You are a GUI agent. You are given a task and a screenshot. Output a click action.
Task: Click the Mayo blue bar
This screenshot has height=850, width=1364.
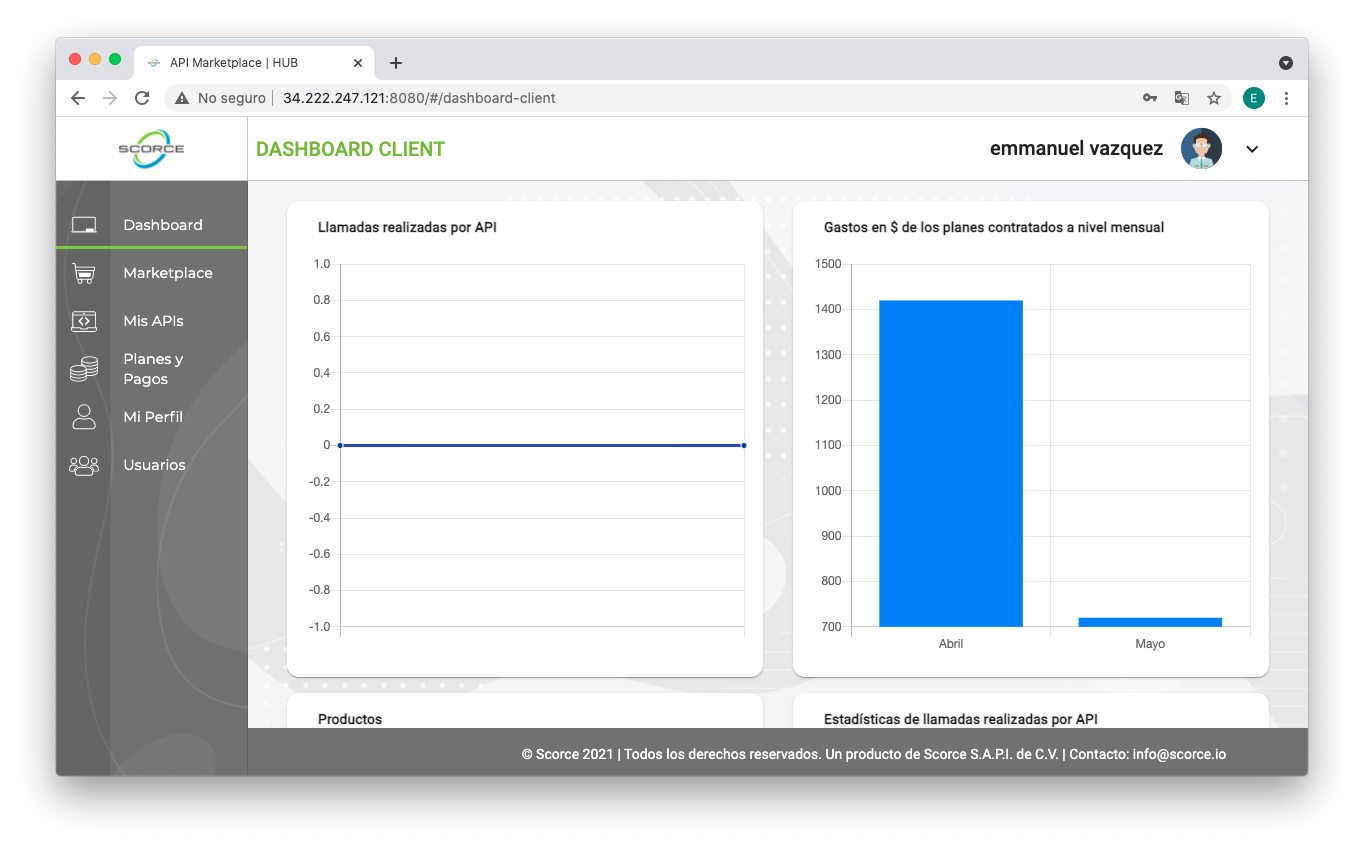(x=1150, y=622)
